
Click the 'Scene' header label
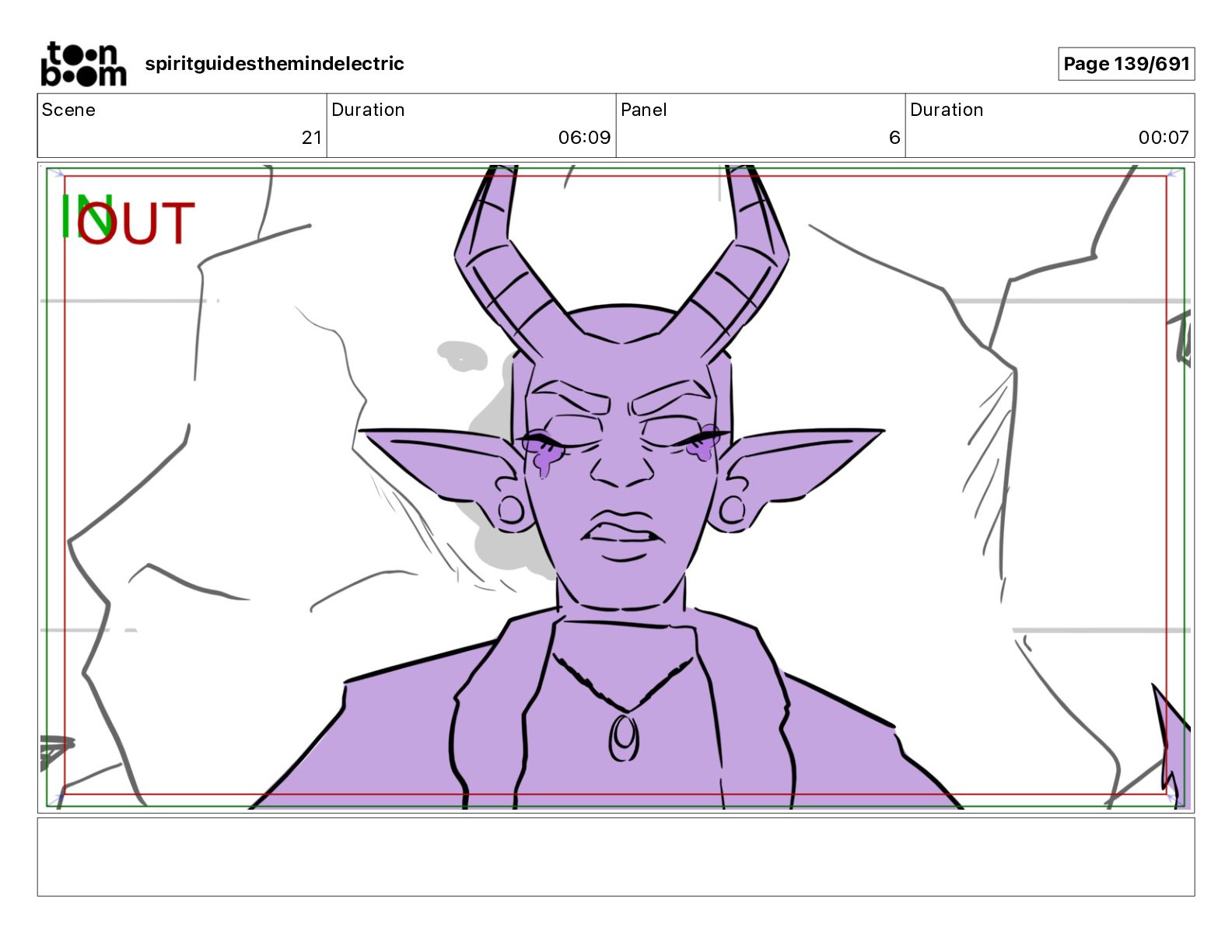[68, 110]
